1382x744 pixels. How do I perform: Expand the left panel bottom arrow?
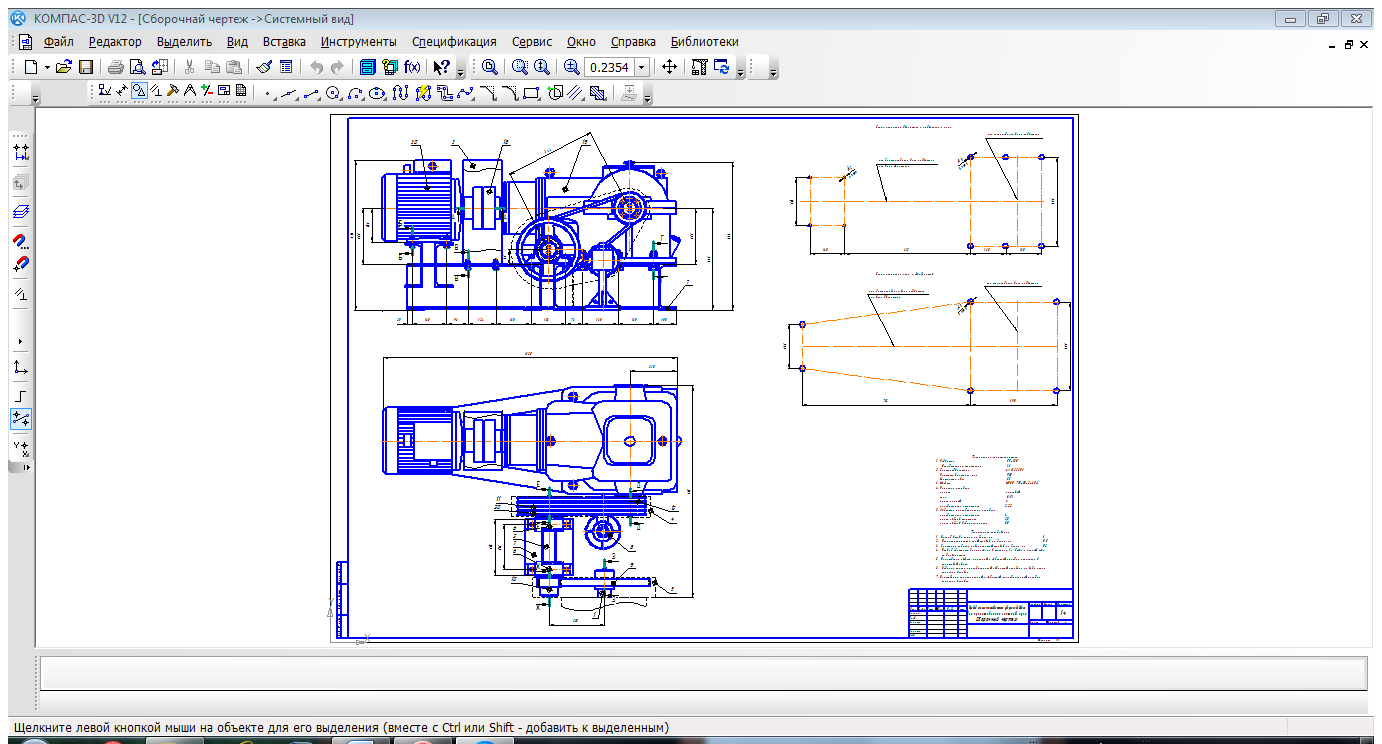pyautogui.click(x=27, y=467)
